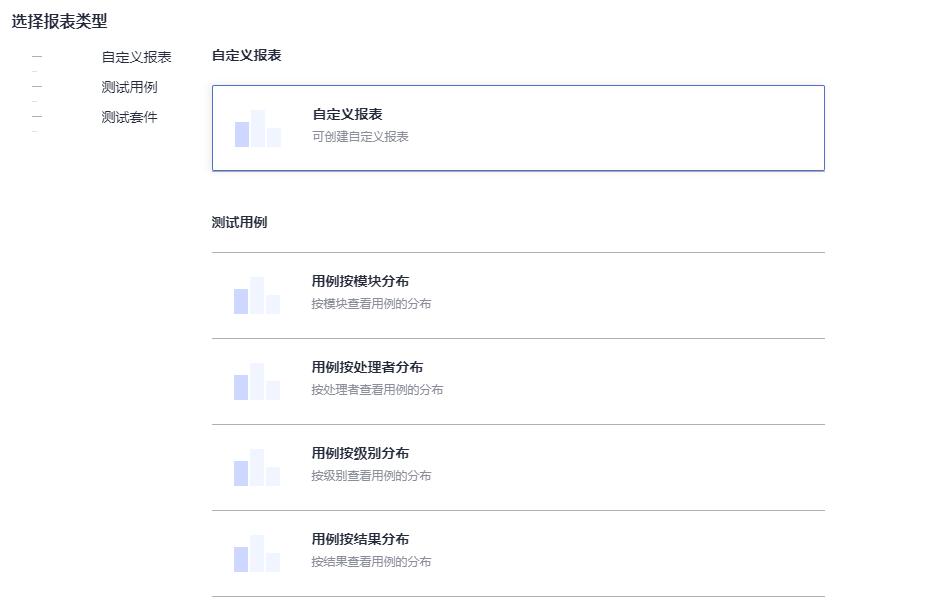Viewport: 948px width, 603px height.
Task: Click the dash marker before 测试套件 in sidebar
Action: (37, 117)
